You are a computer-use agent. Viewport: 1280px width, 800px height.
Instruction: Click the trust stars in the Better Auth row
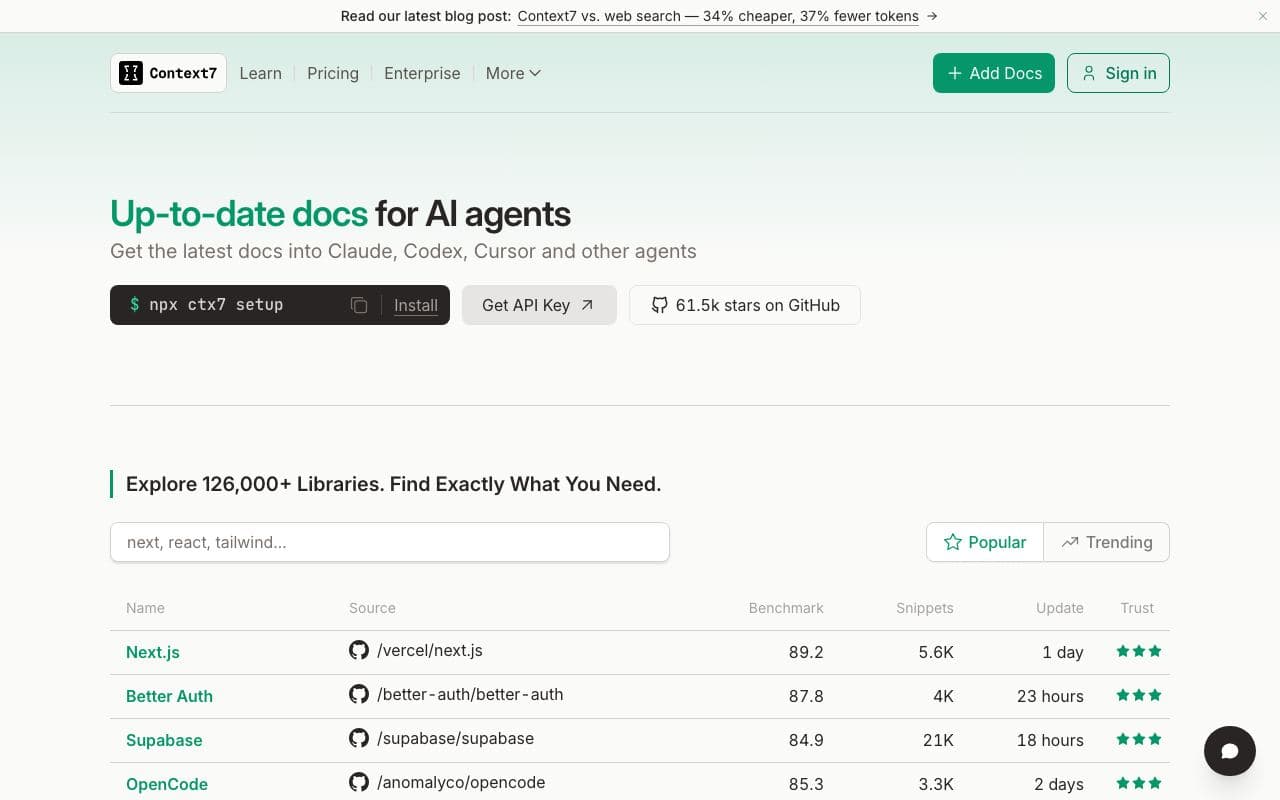[x=1139, y=695]
